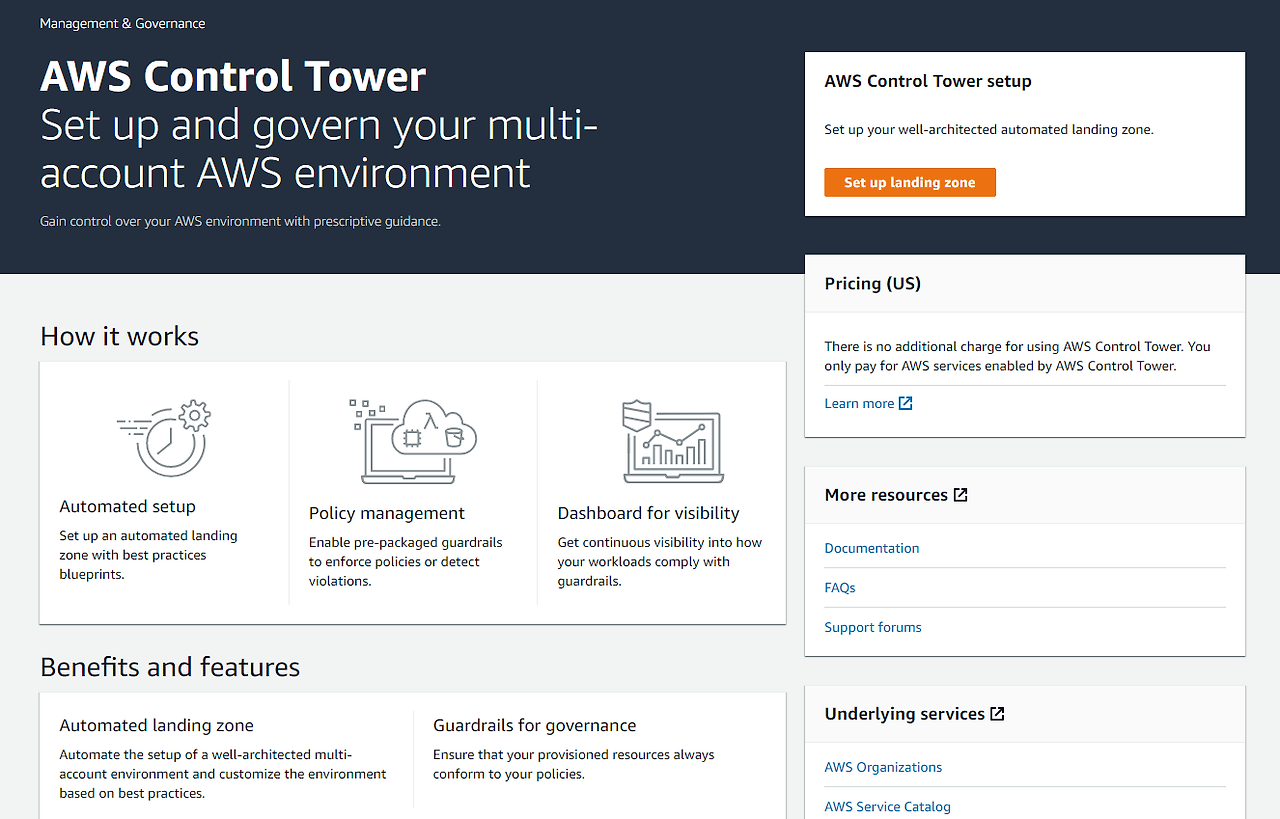Click the Policy management title text

(x=387, y=513)
